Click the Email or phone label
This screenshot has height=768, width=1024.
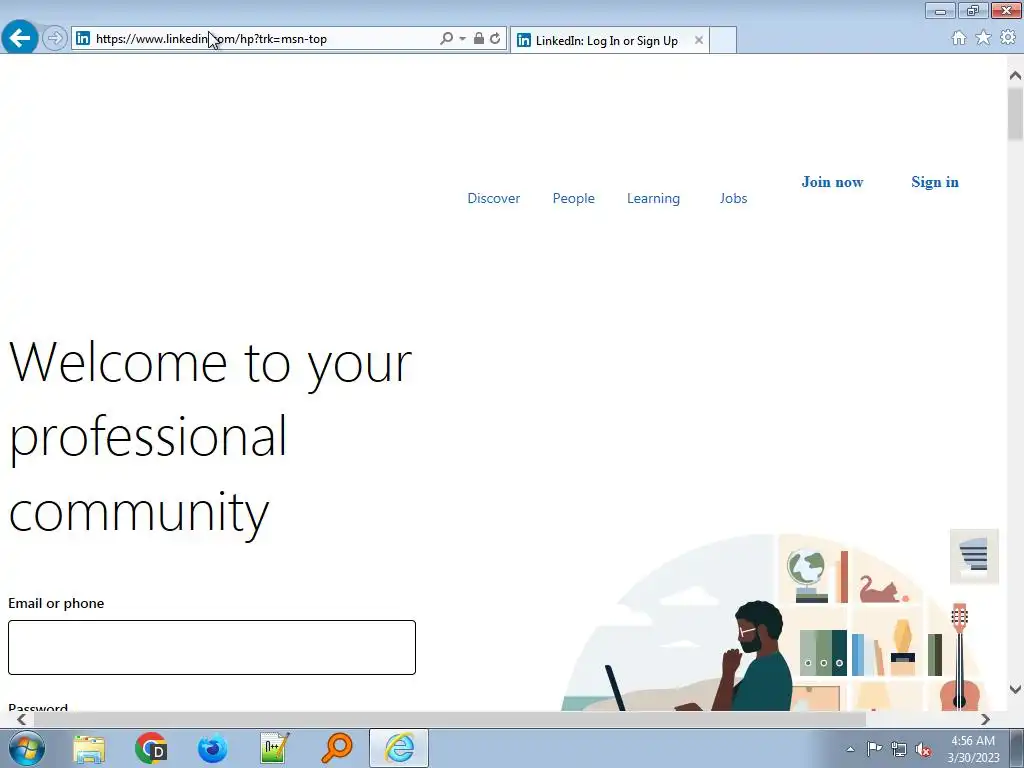56,603
